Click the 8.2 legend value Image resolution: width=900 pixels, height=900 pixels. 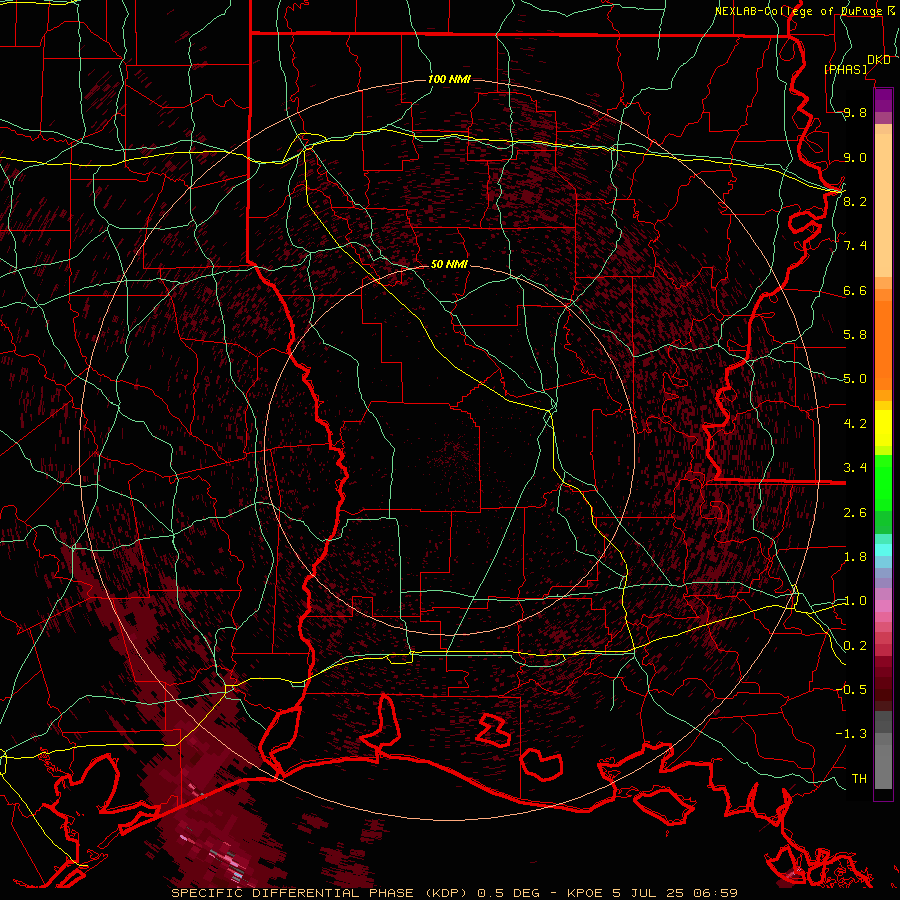[855, 201]
